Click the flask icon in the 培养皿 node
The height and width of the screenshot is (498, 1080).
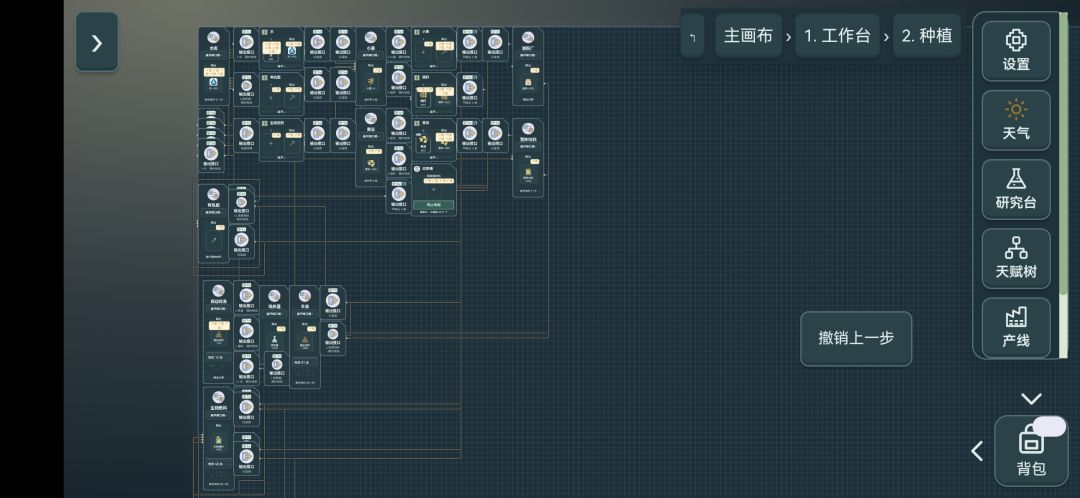274,339
